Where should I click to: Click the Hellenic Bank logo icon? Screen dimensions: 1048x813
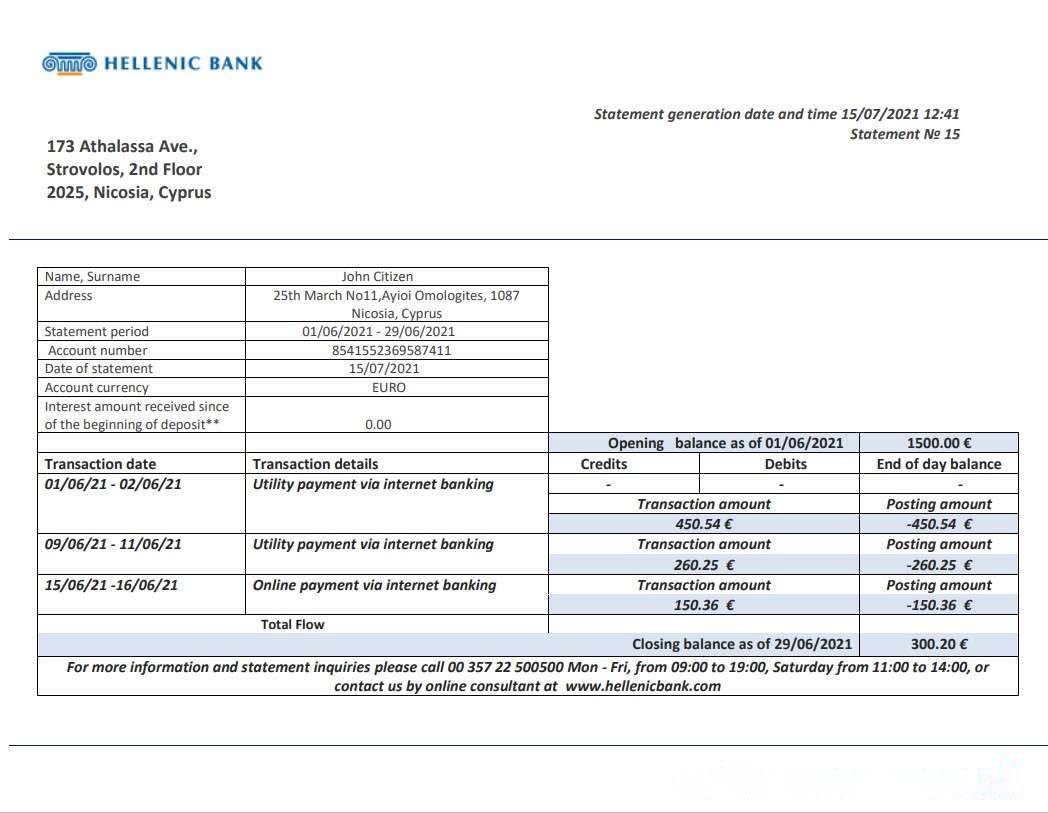click(69, 64)
